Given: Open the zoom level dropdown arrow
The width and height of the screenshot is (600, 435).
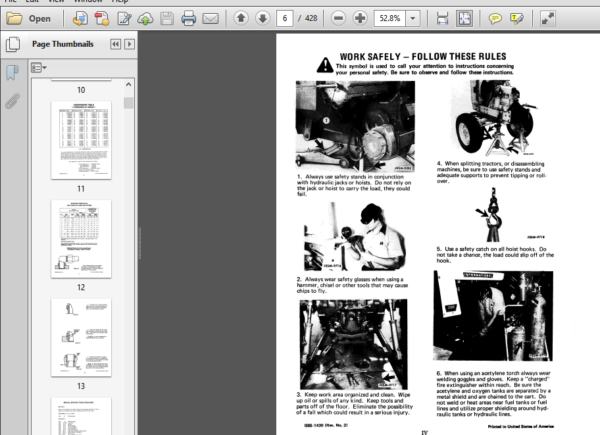Looking at the screenshot, I should pos(413,18).
